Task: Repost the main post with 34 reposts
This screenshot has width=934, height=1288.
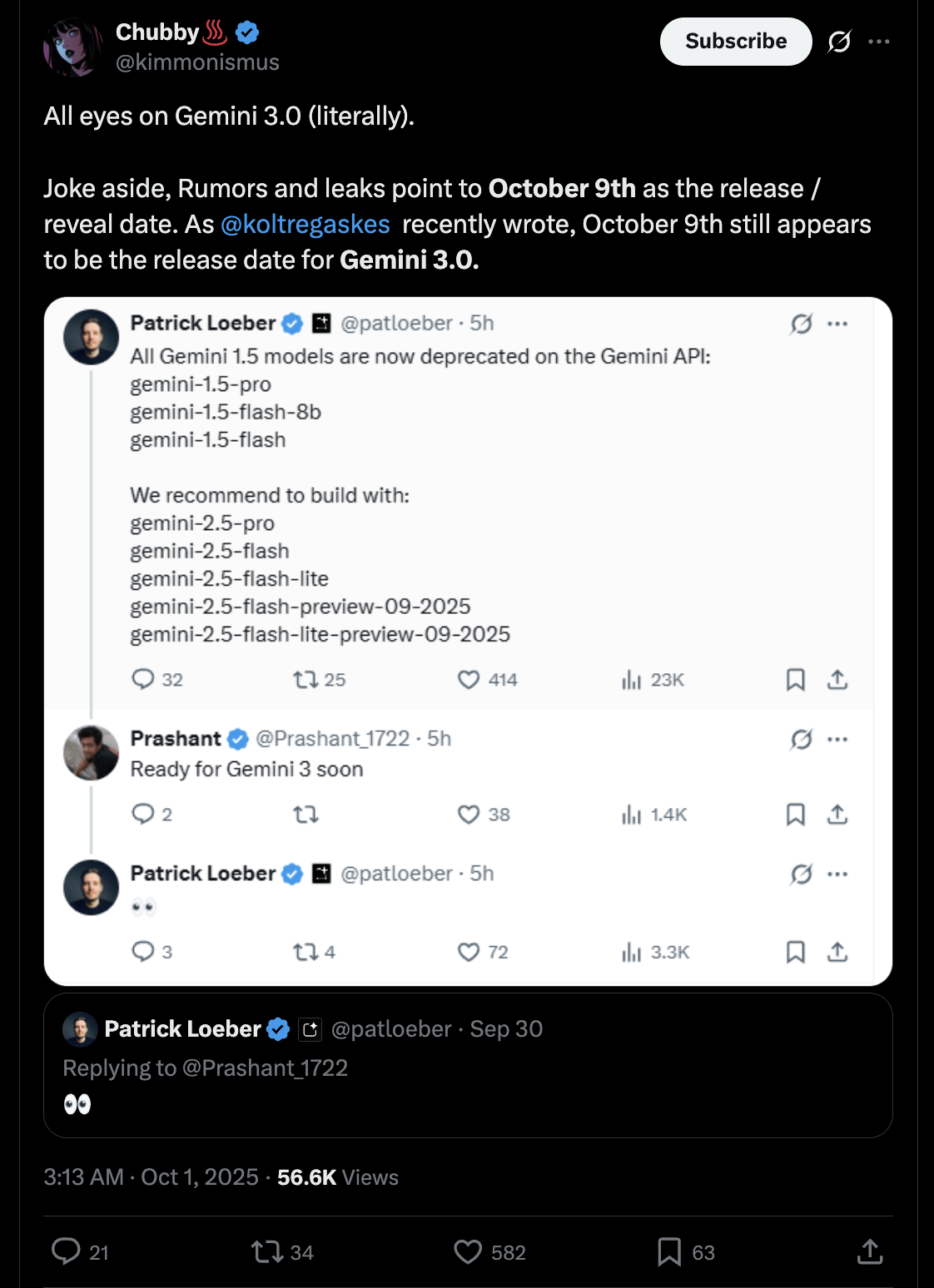Action: (x=268, y=1251)
